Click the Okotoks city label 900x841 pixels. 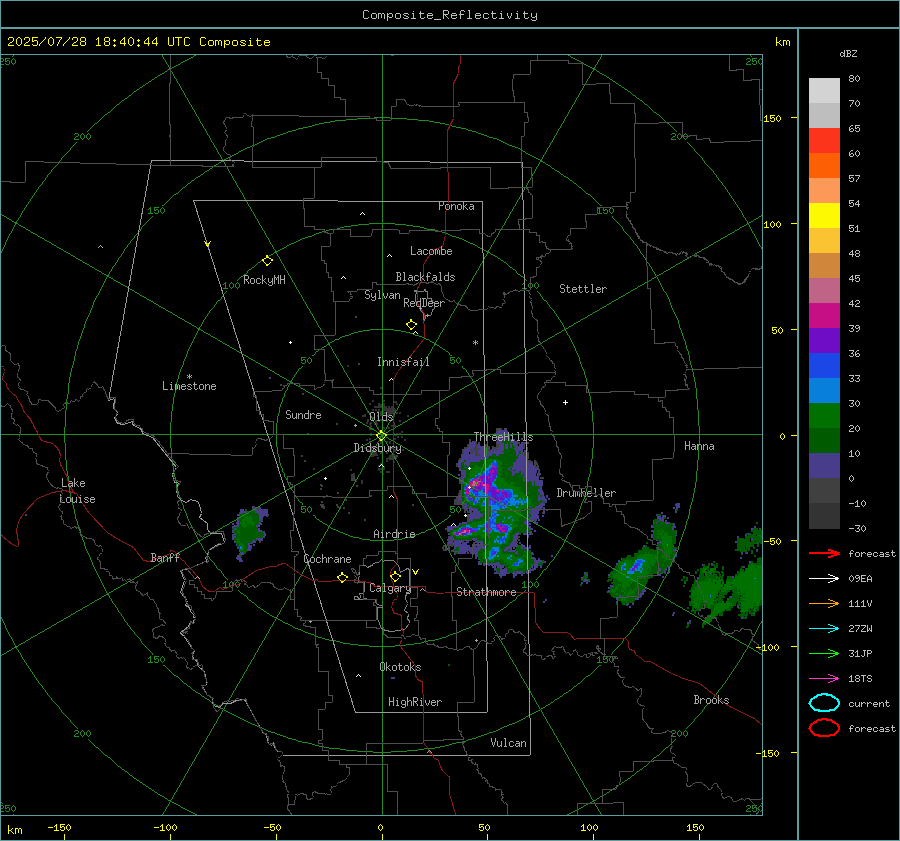click(400, 667)
